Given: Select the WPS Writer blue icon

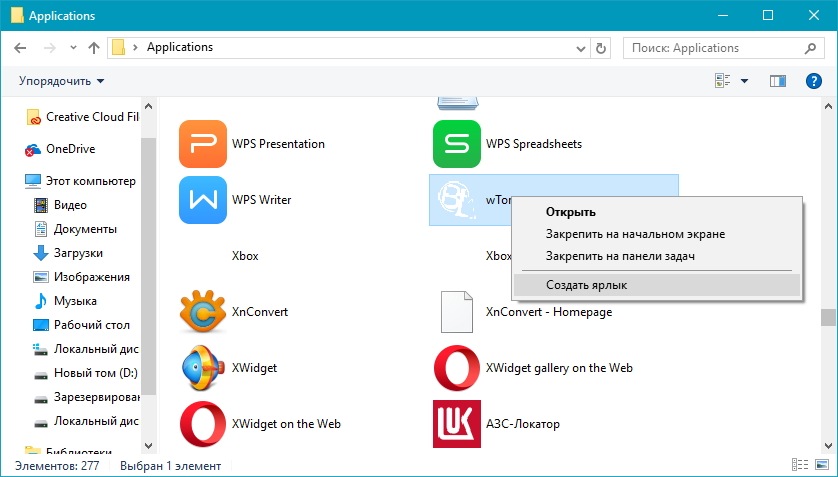Looking at the screenshot, I should [203, 200].
